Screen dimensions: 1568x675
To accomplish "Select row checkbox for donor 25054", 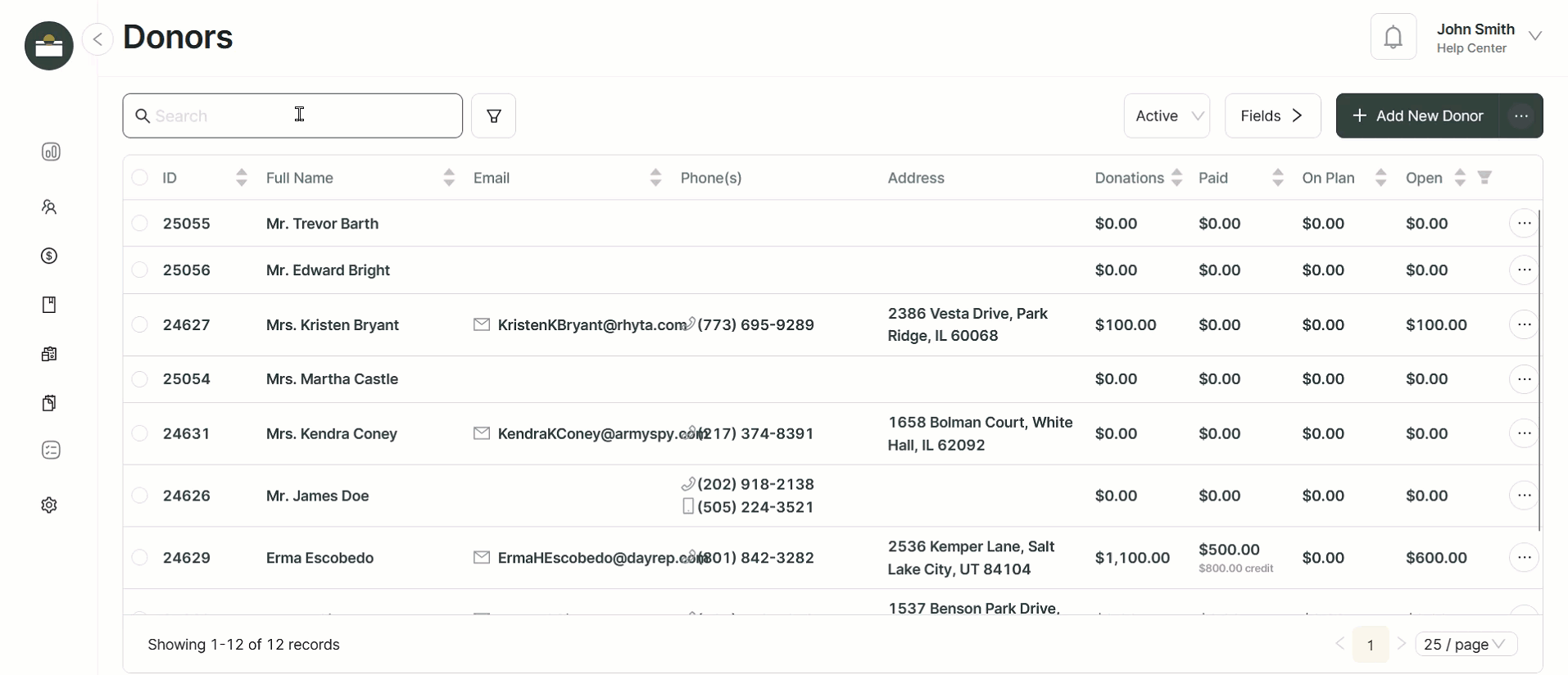I will [140, 379].
